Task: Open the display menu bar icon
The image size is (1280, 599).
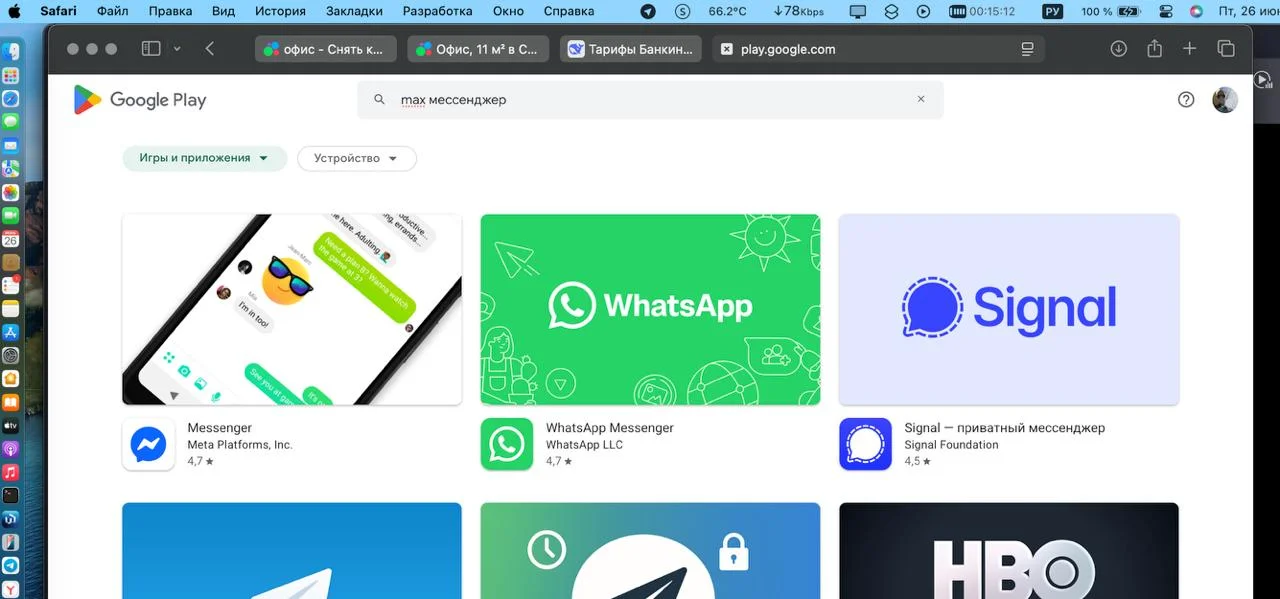Action: pos(858,11)
